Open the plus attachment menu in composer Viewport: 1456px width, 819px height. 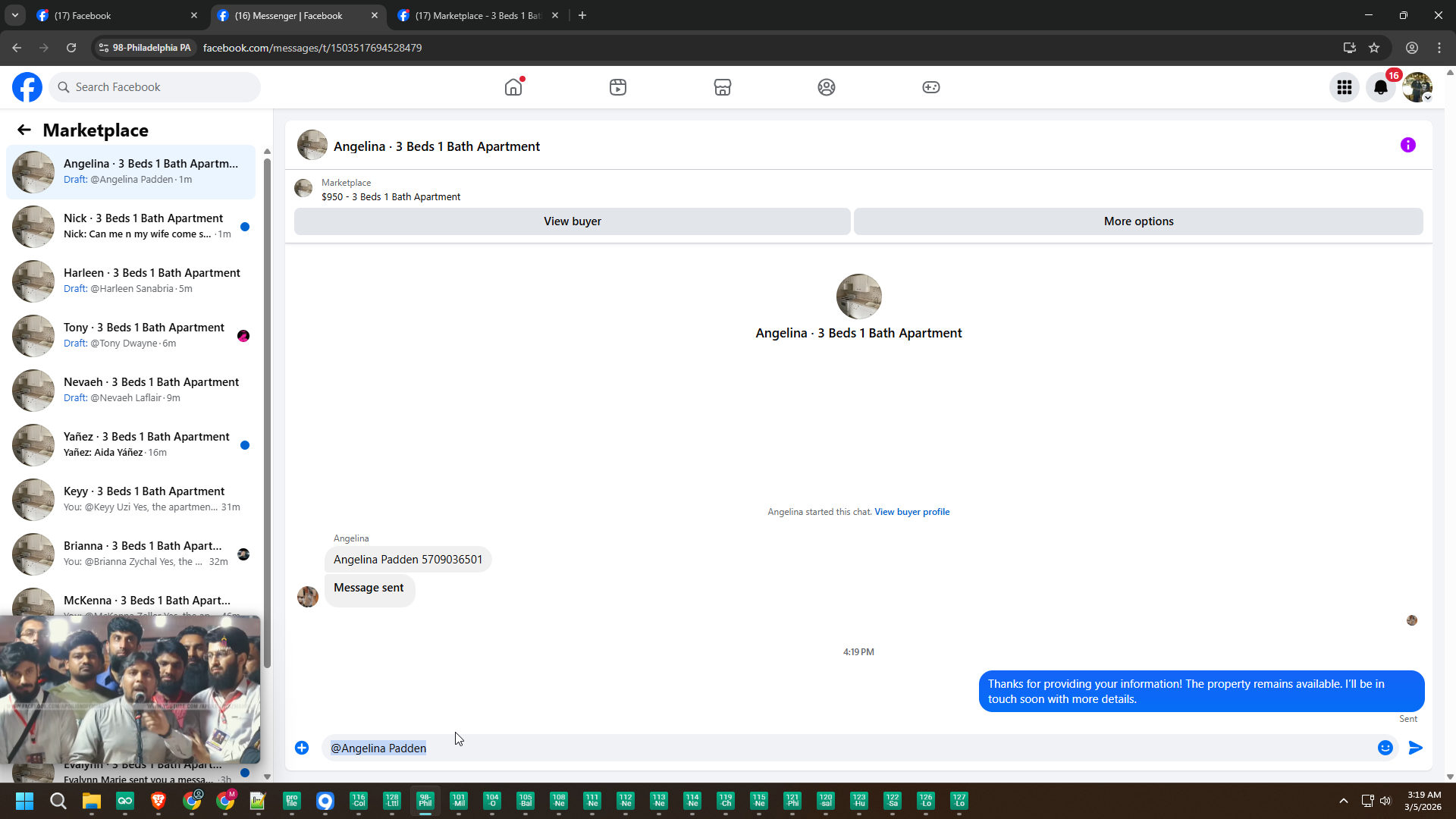click(x=302, y=748)
